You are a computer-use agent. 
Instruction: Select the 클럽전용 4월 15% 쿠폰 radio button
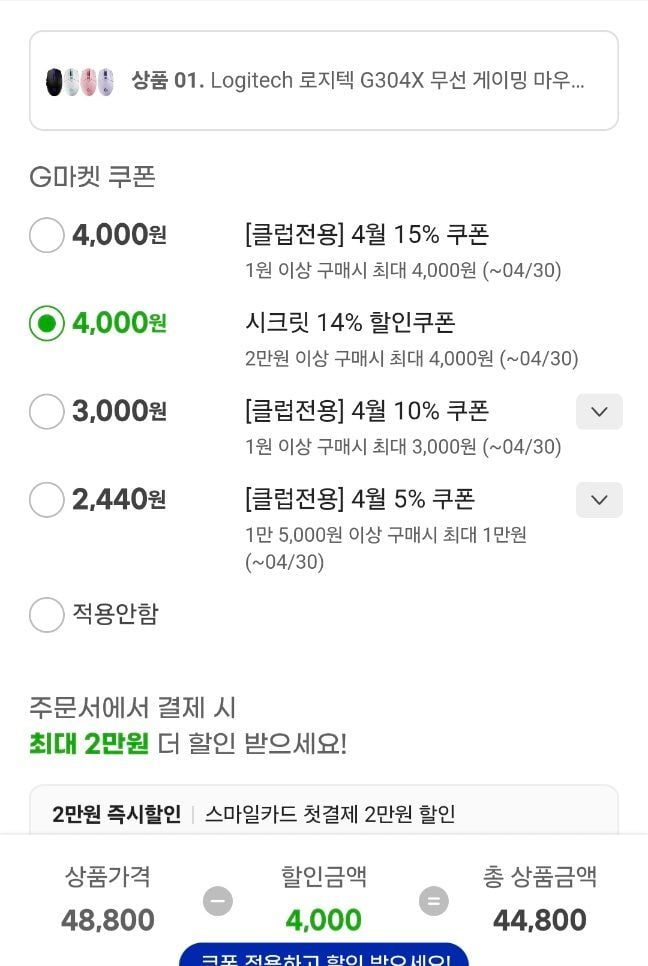click(x=46, y=236)
